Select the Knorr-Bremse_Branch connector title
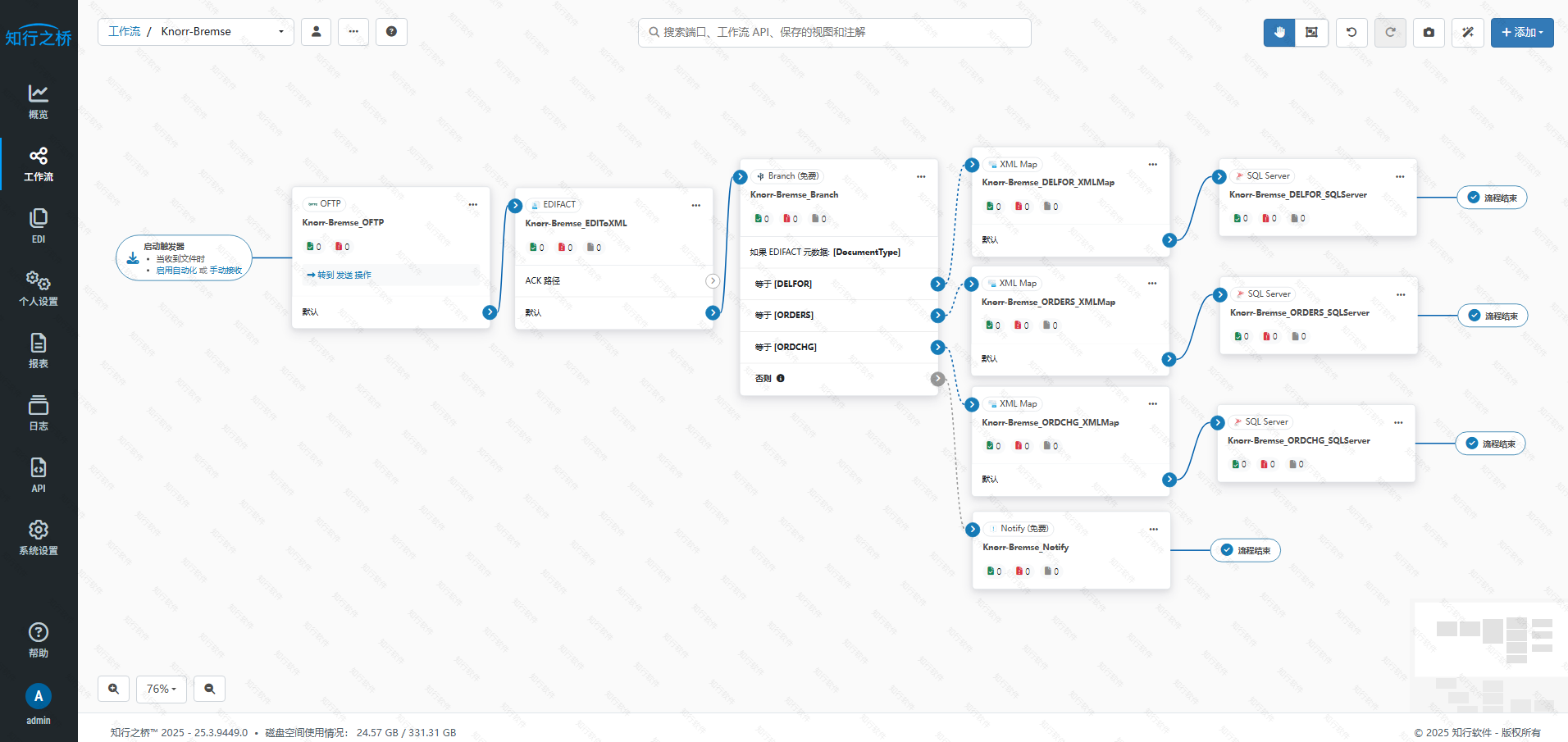The width and height of the screenshot is (1568, 742). point(794,195)
